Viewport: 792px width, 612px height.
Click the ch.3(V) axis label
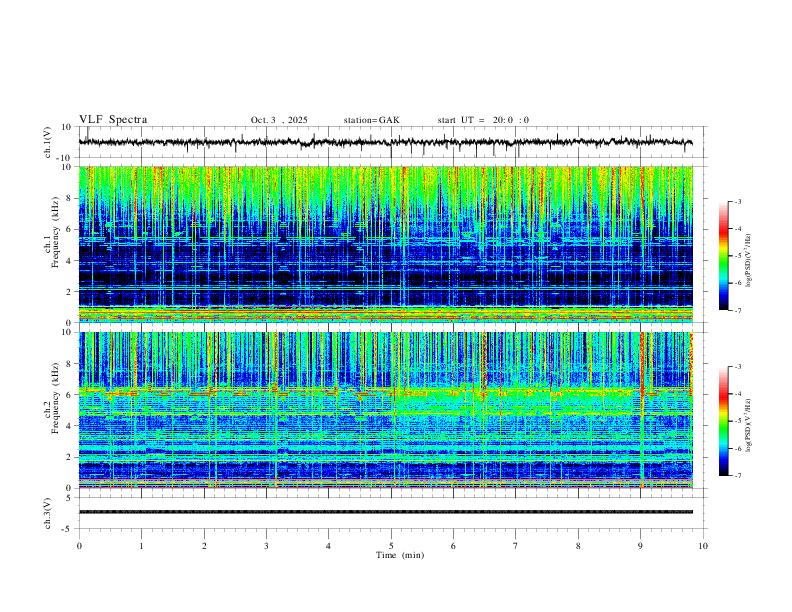(48, 513)
